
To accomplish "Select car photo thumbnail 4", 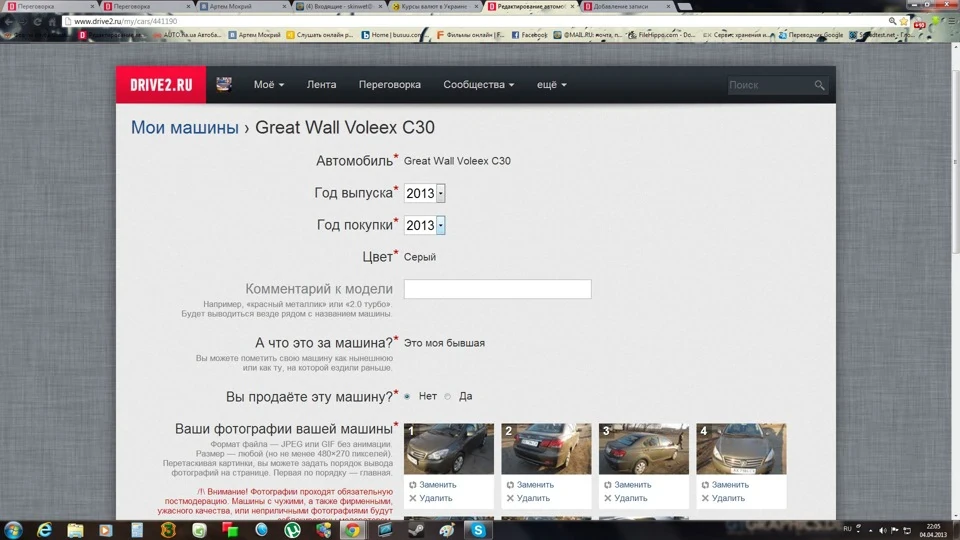I will (x=741, y=449).
